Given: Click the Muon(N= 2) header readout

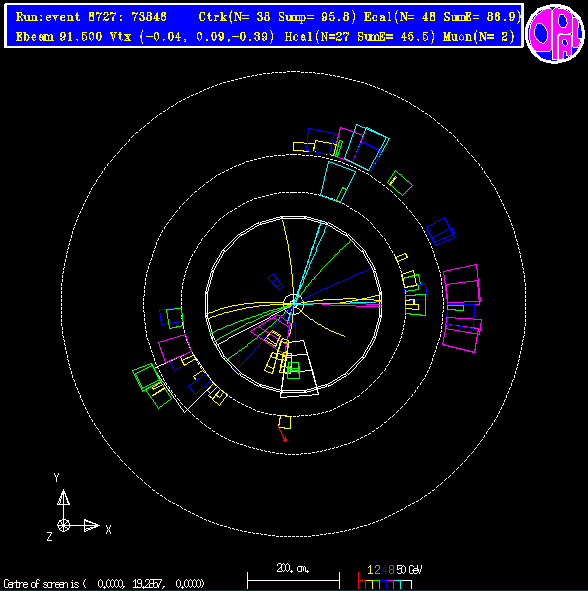Looking at the screenshot, I should 479,37.
